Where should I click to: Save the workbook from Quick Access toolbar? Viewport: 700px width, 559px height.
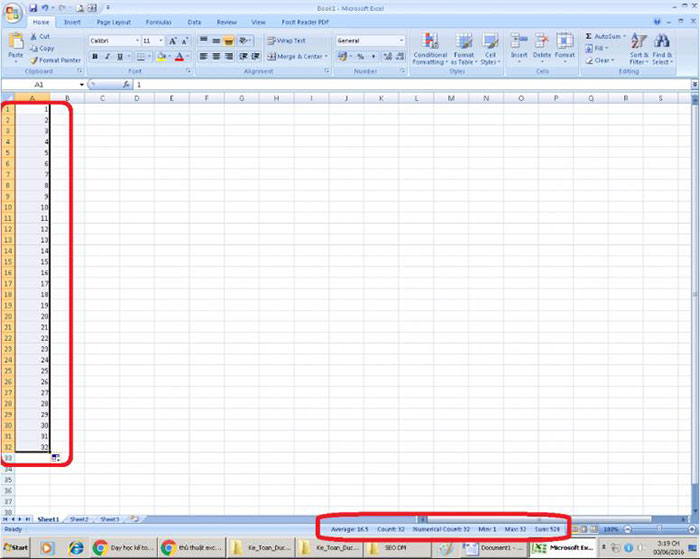click(x=33, y=8)
